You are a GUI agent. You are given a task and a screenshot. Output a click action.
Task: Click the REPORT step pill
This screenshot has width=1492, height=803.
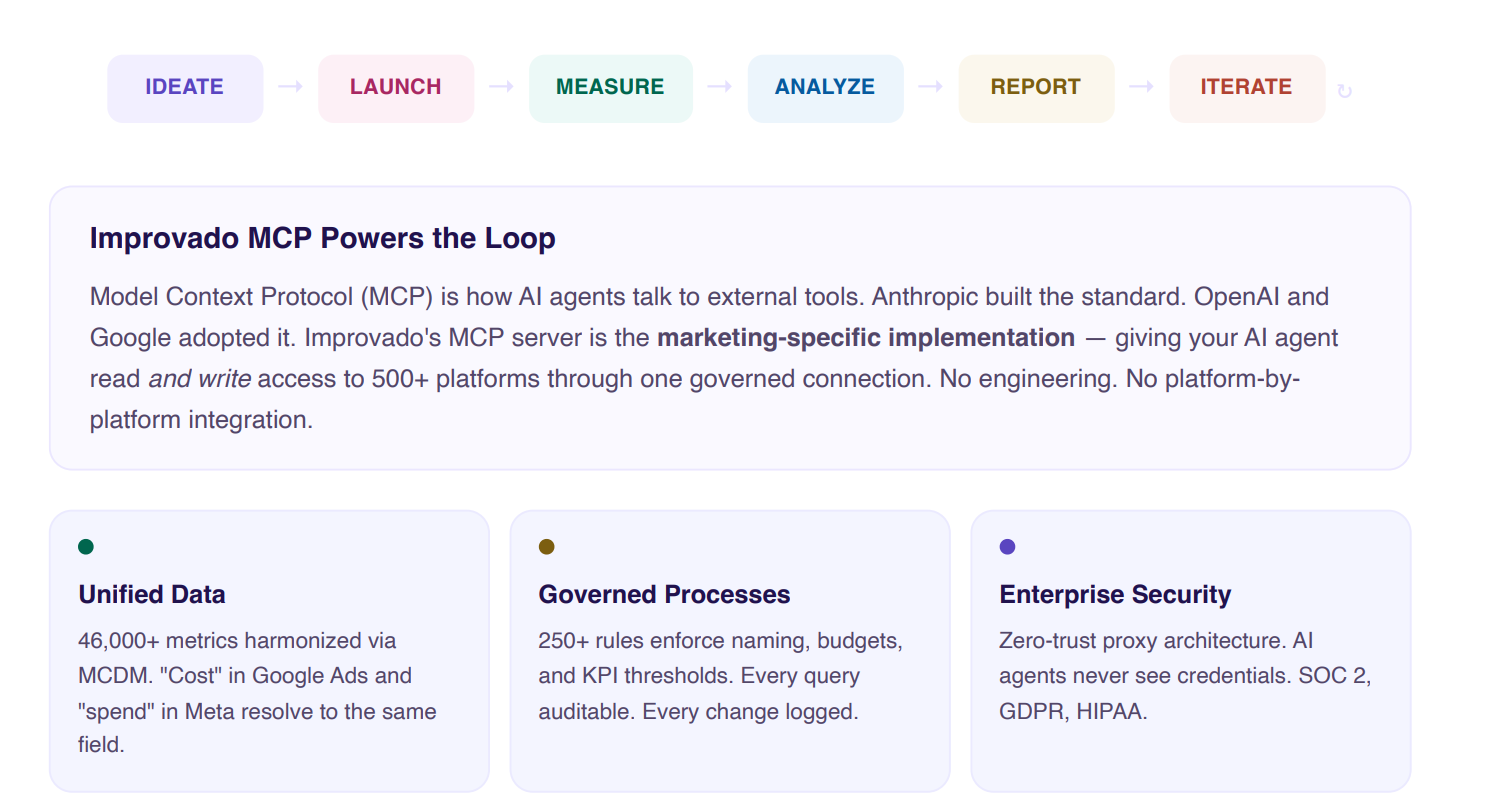click(1036, 88)
